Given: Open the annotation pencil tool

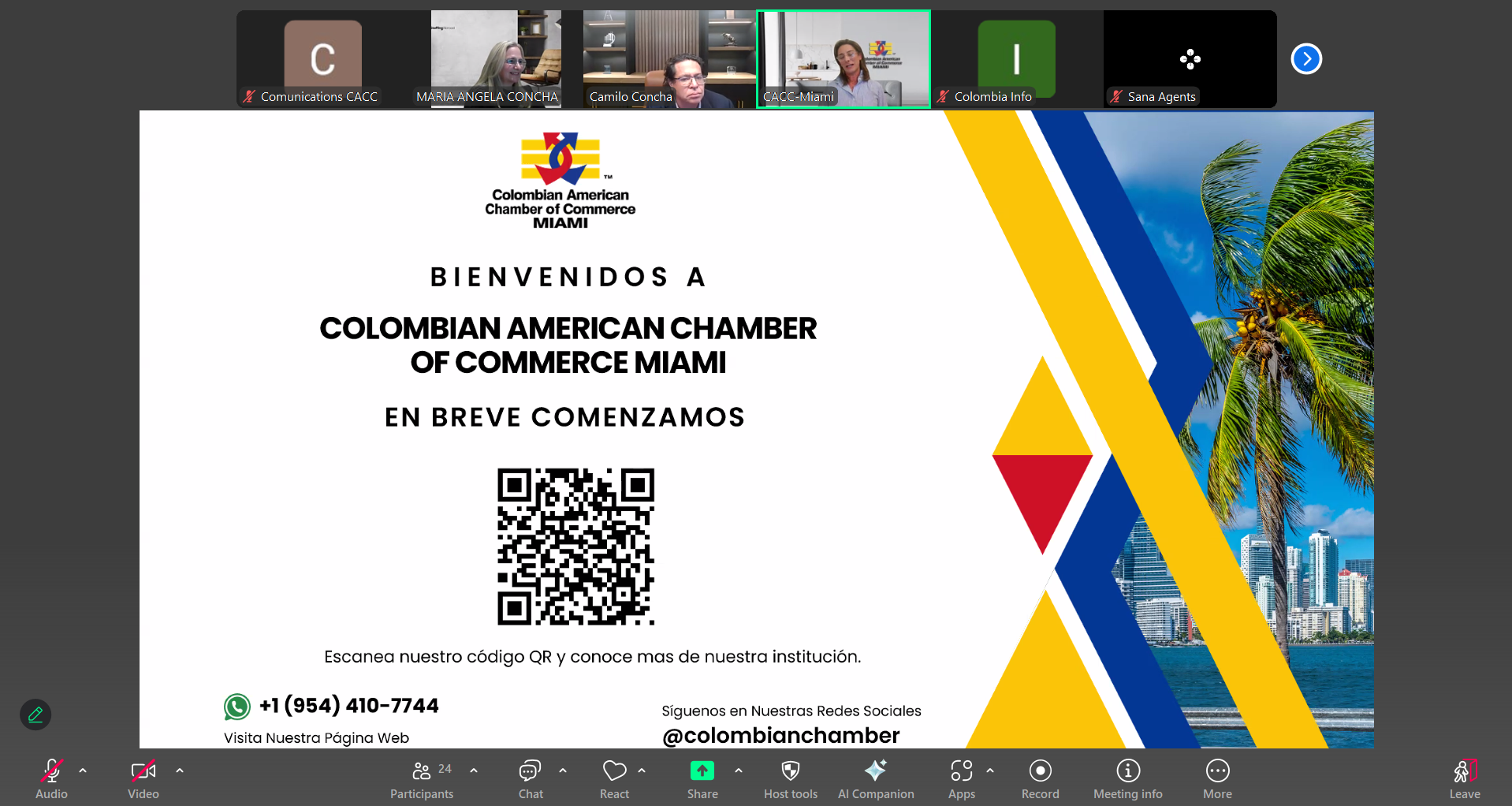Looking at the screenshot, I should click(x=35, y=715).
